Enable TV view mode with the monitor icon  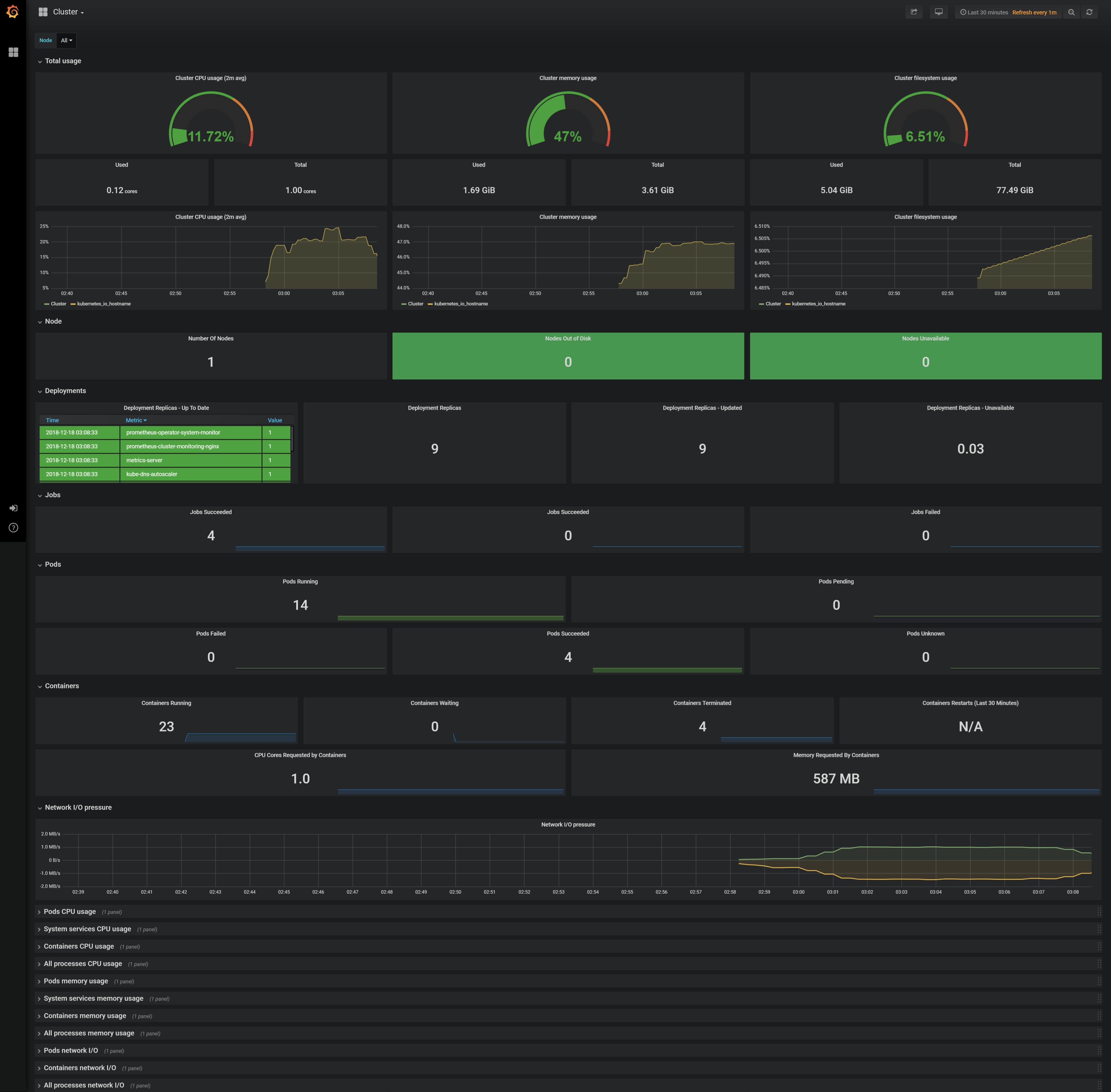pyautogui.click(x=939, y=12)
